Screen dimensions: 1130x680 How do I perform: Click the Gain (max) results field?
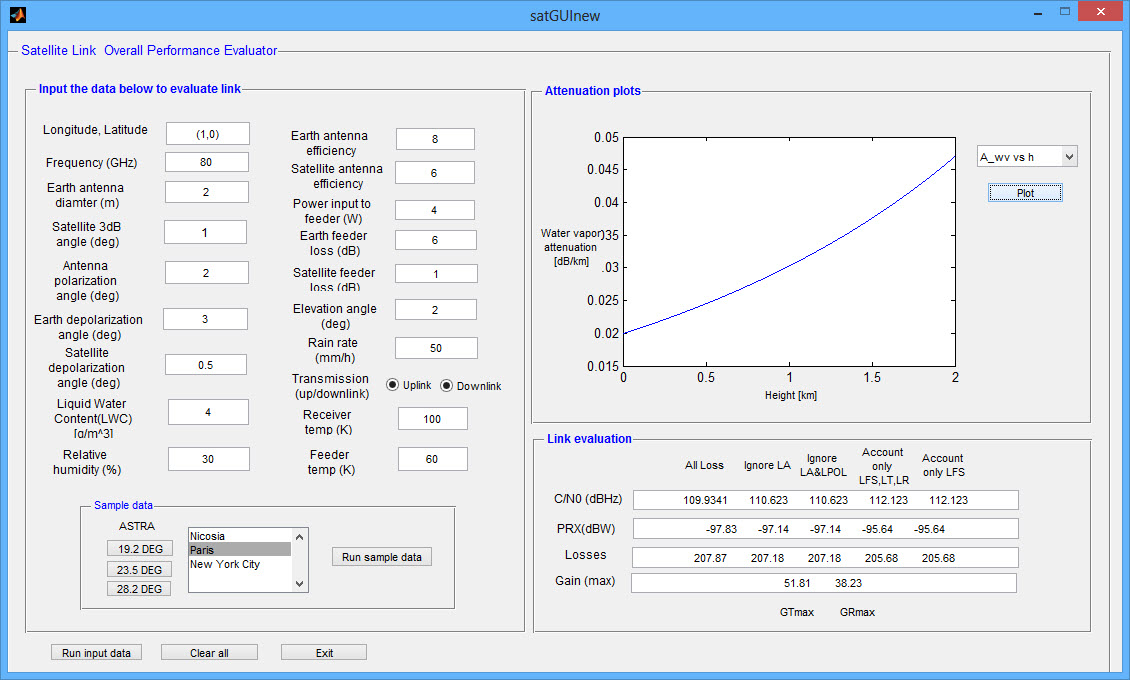pos(824,583)
